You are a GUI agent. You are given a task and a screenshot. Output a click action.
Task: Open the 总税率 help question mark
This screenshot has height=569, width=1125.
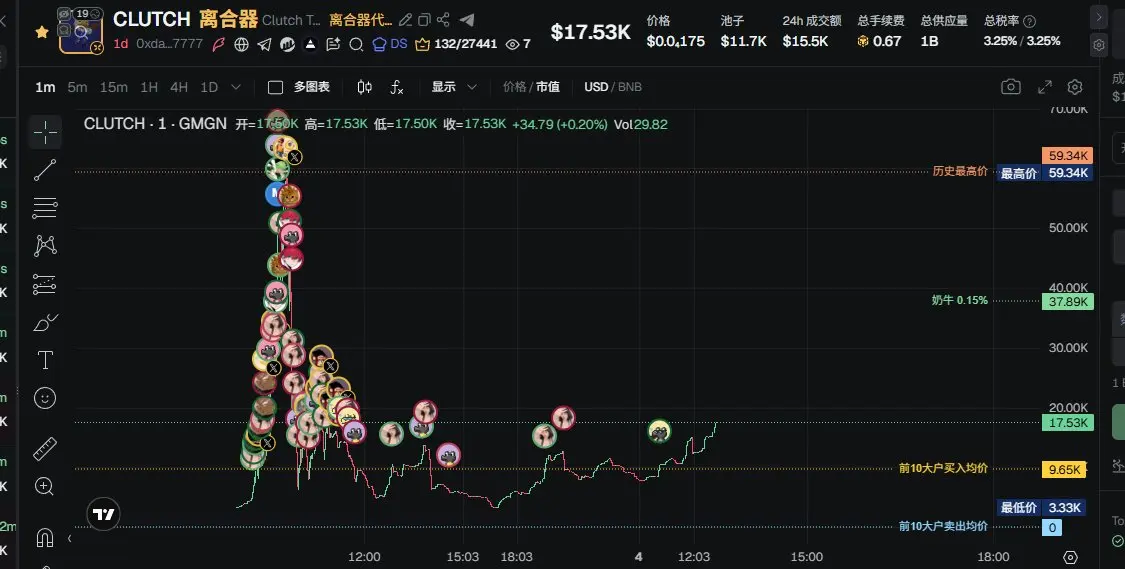(x=1030, y=22)
